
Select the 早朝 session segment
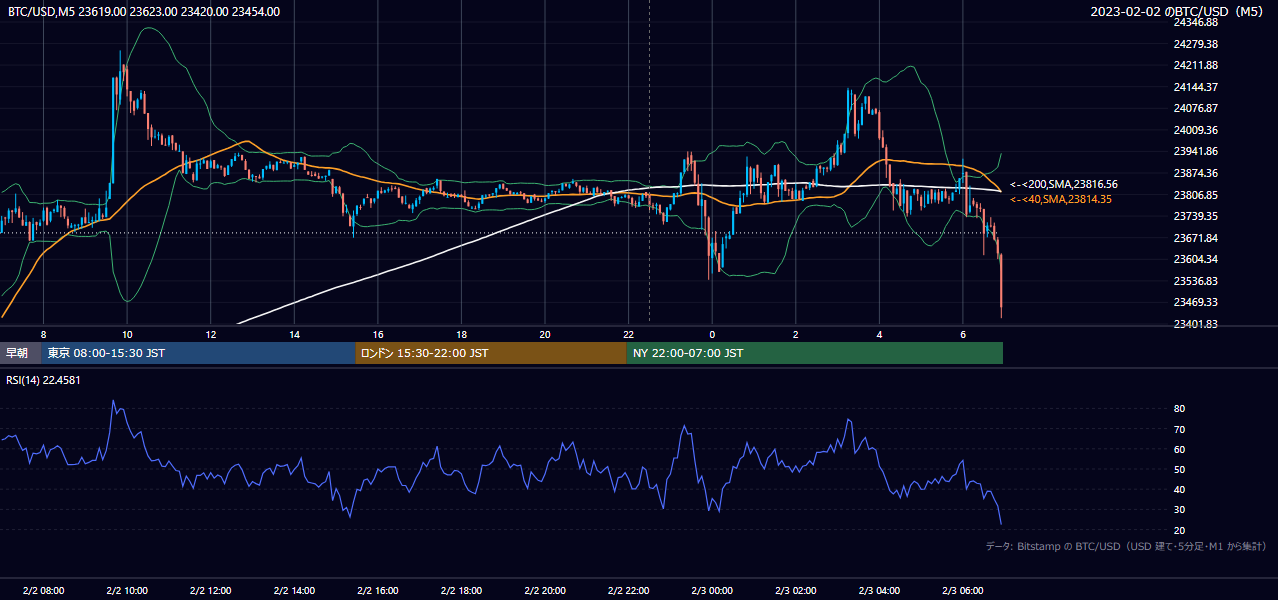click(20, 353)
